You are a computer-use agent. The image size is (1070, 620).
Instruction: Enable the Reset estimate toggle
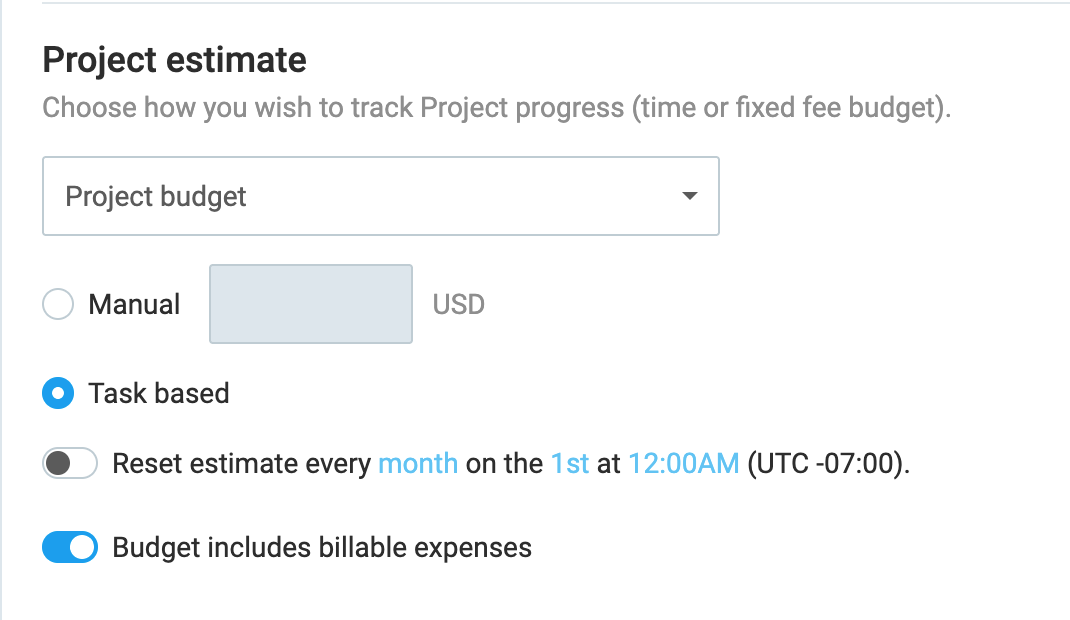[69, 464]
